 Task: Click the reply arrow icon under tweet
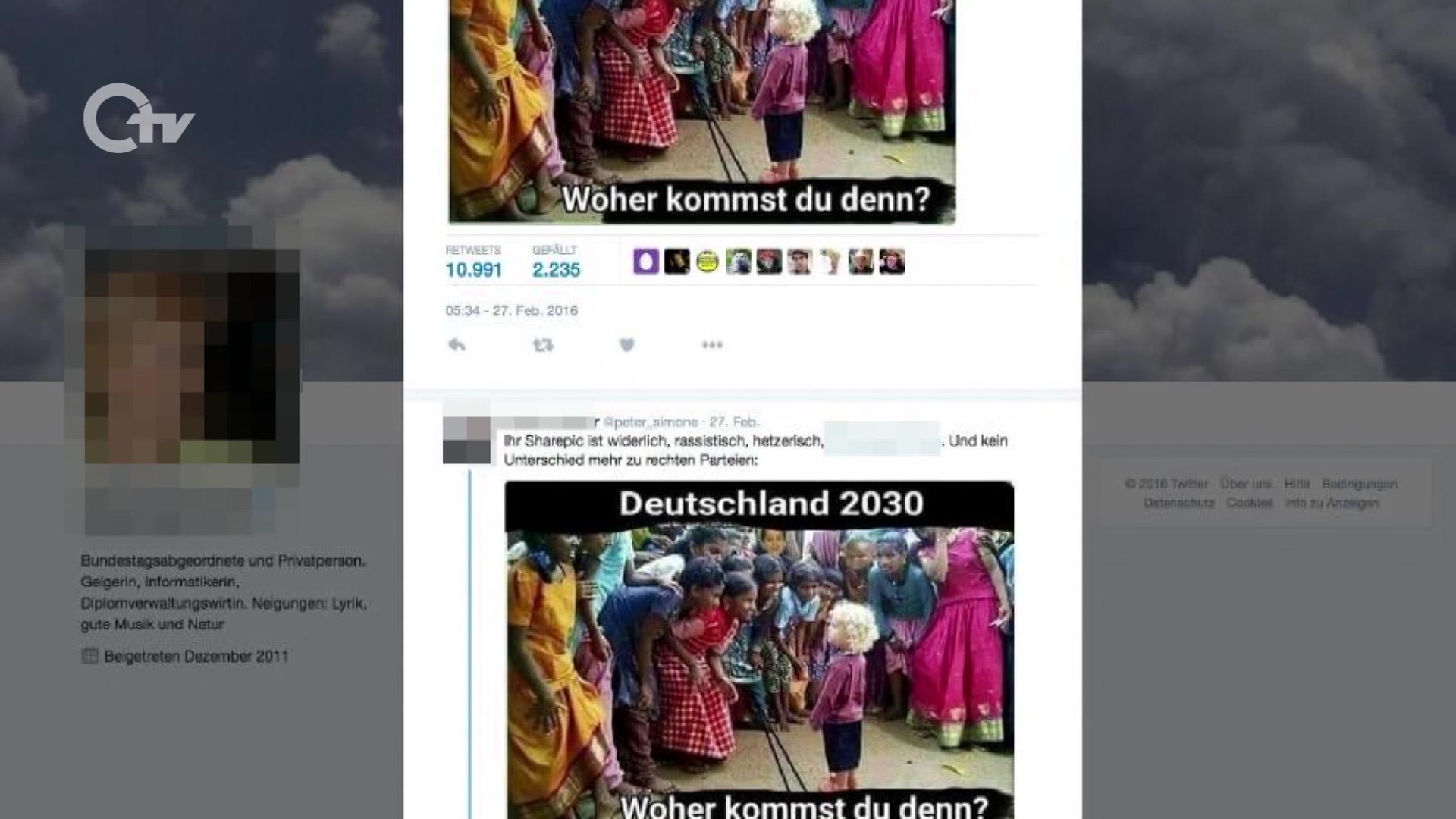click(457, 345)
